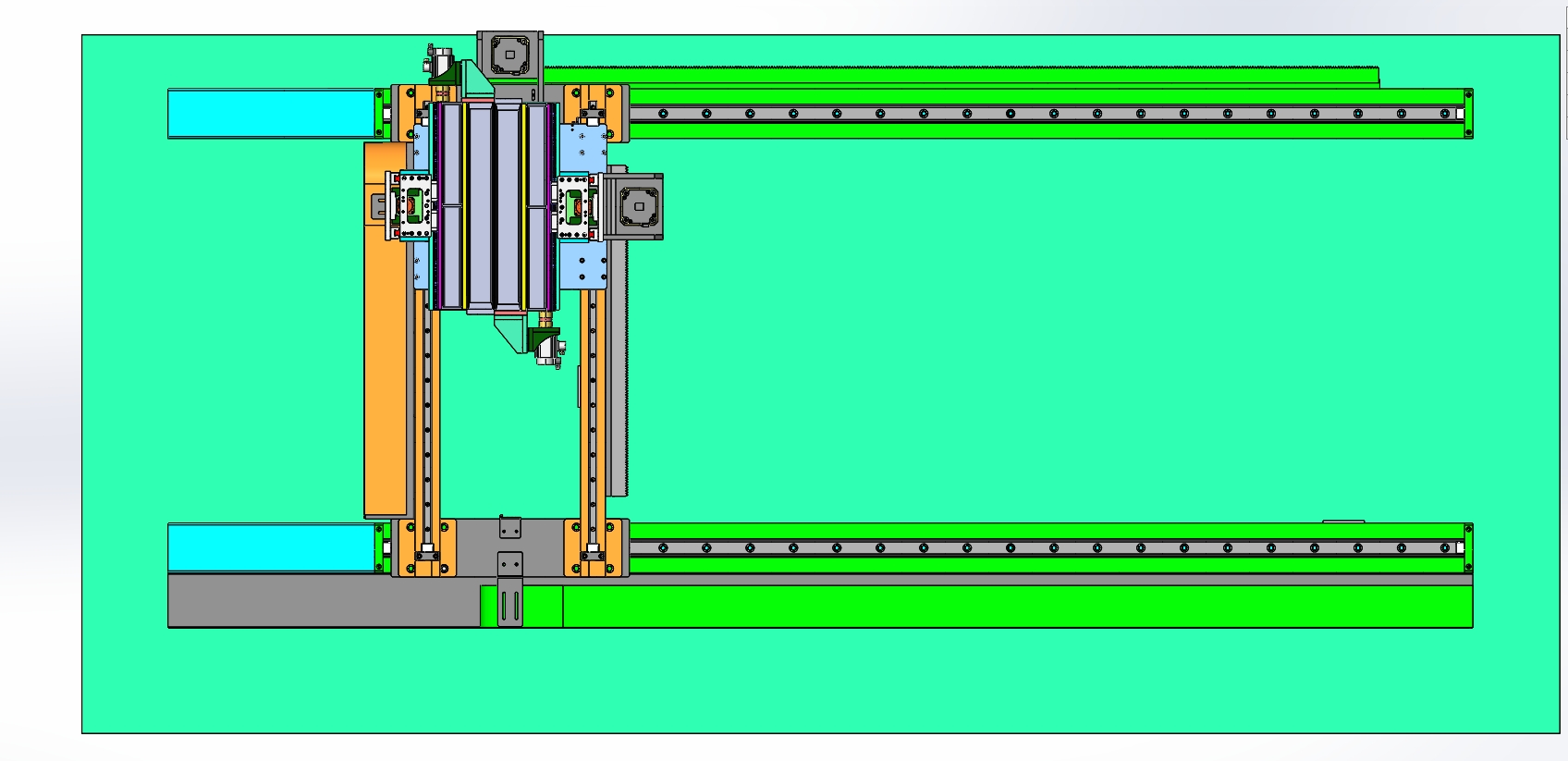Viewport: 1568px width, 761px height.
Task: Select the lower horizontal linear guide rail
Action: pos(1045,548)
